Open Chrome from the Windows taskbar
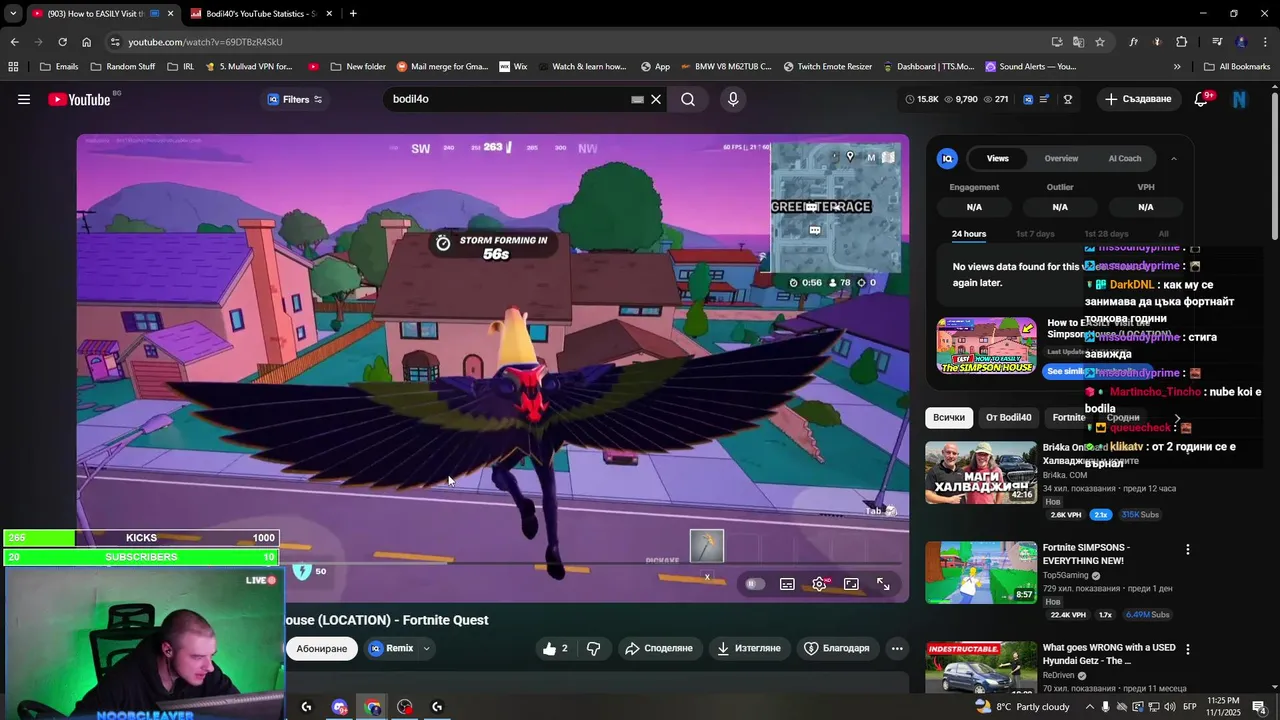The image size is (1280, 720). point(373,707)
